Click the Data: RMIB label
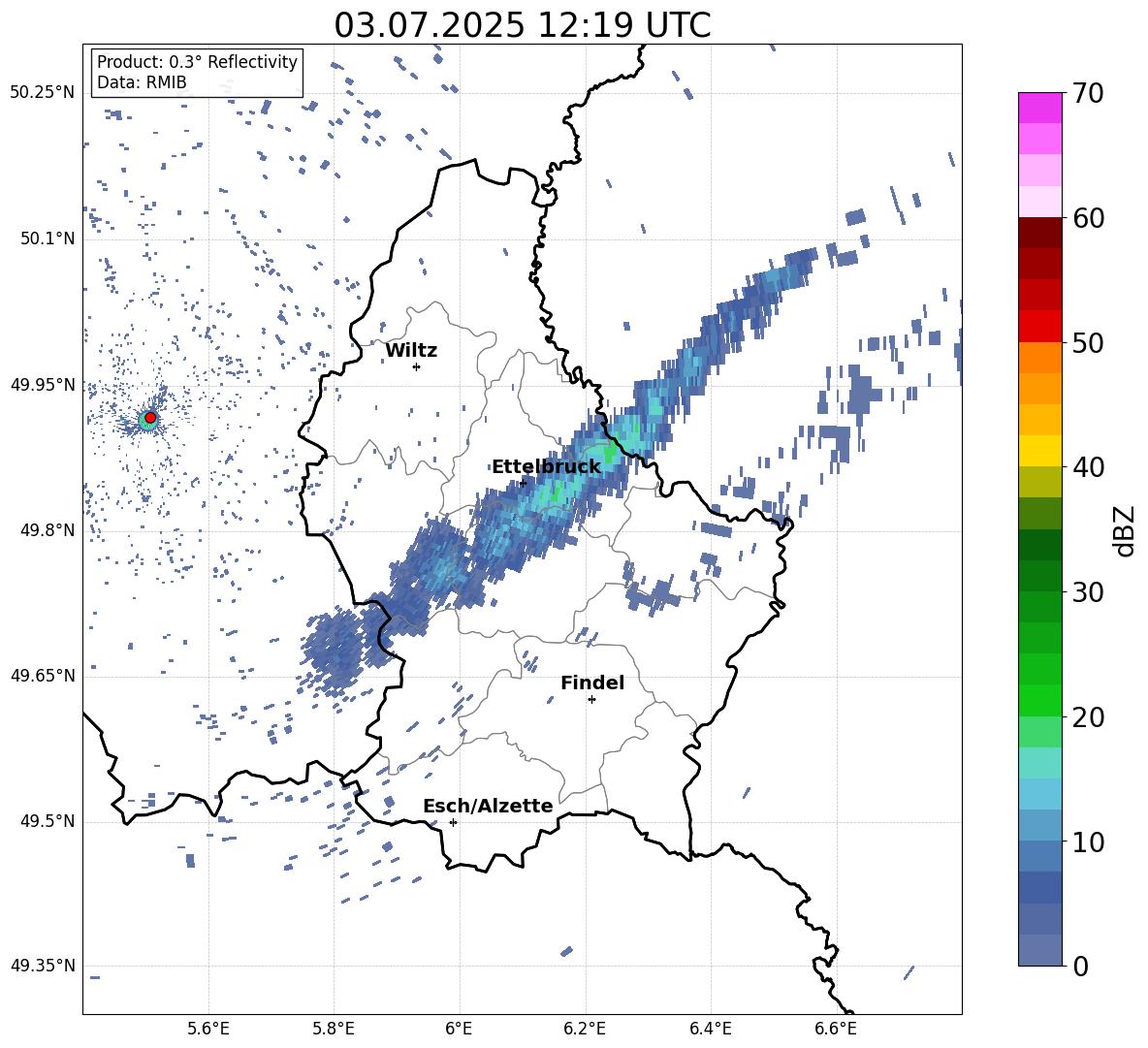Image resolution: width=1148 pixels, height=1048 pixels. 142,82
